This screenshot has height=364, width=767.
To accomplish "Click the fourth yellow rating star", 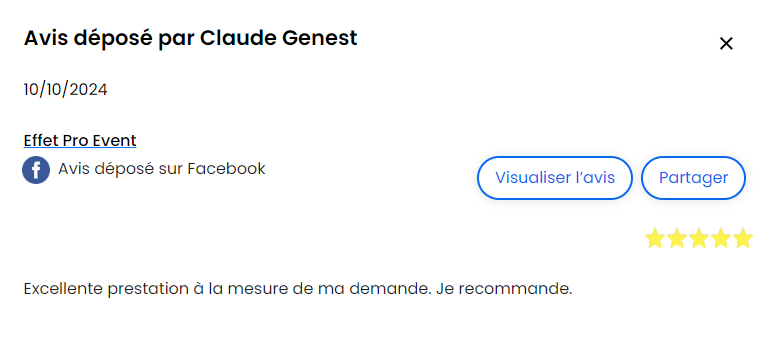I will (721, 238).
